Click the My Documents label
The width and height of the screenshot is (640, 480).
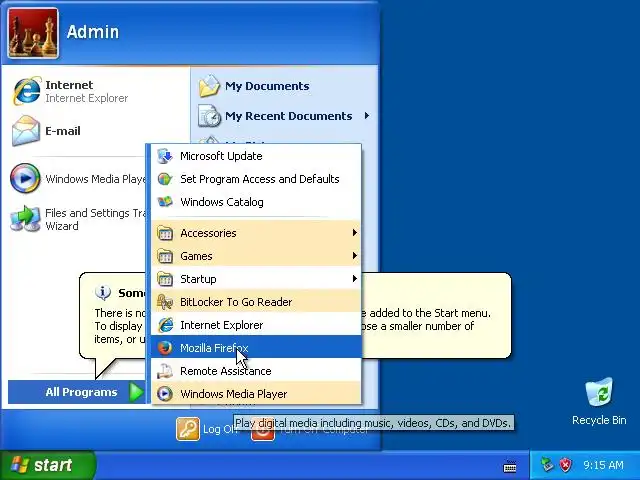tap(267, 86)
